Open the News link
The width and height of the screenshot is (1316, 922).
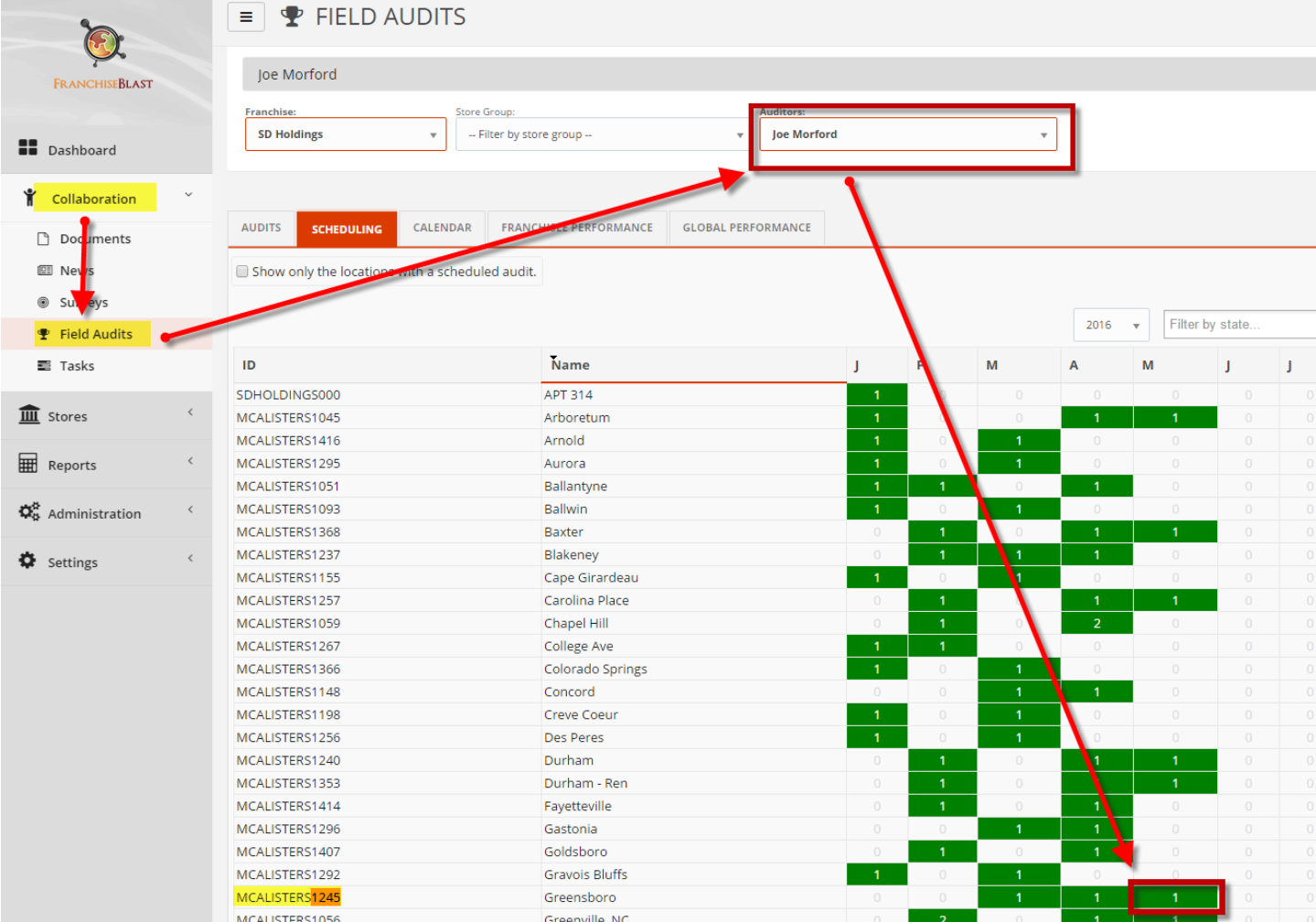[77, 271]
